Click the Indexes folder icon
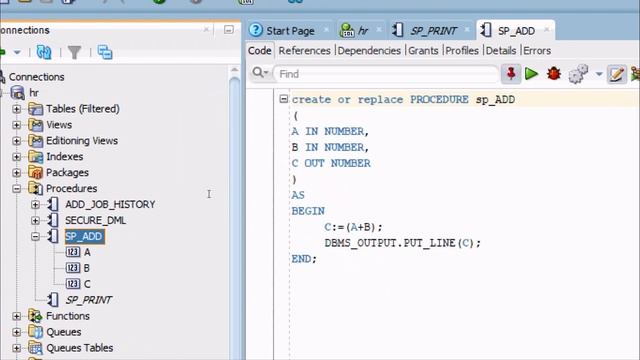 click(36, 157)
